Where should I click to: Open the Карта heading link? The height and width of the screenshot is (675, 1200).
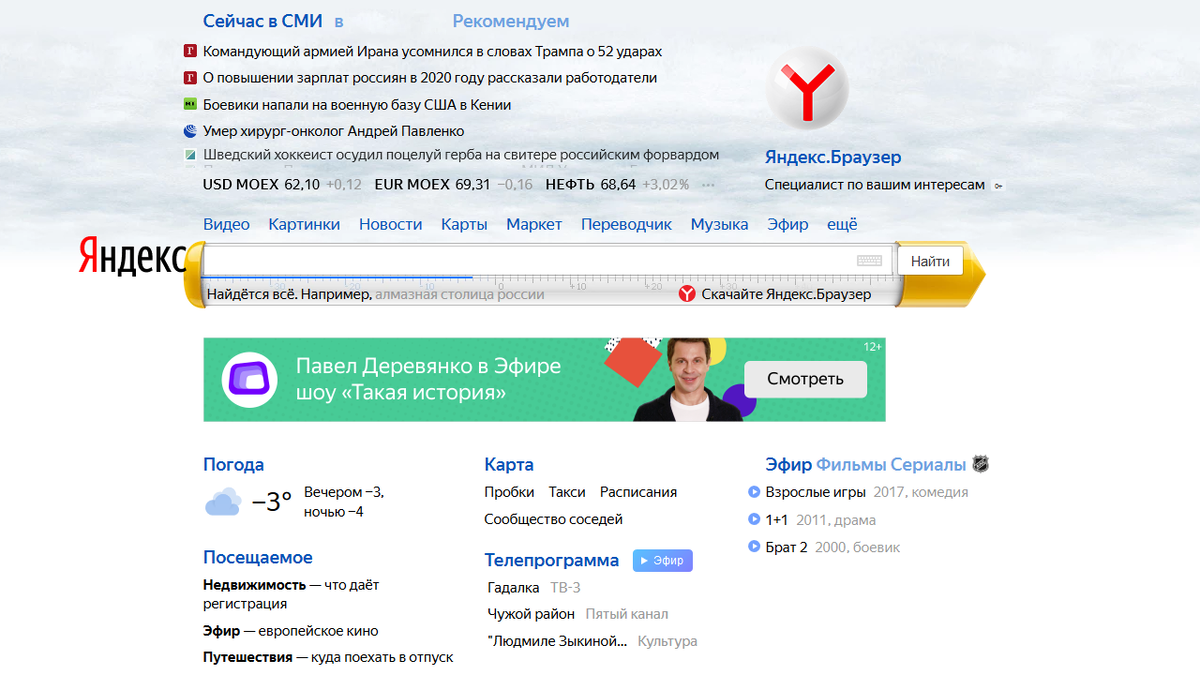coord(509,464)
